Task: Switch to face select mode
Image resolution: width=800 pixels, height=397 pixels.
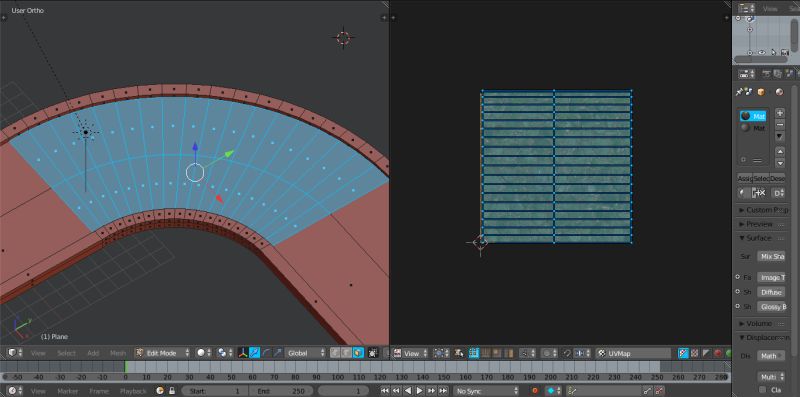Action: (358, 353)
